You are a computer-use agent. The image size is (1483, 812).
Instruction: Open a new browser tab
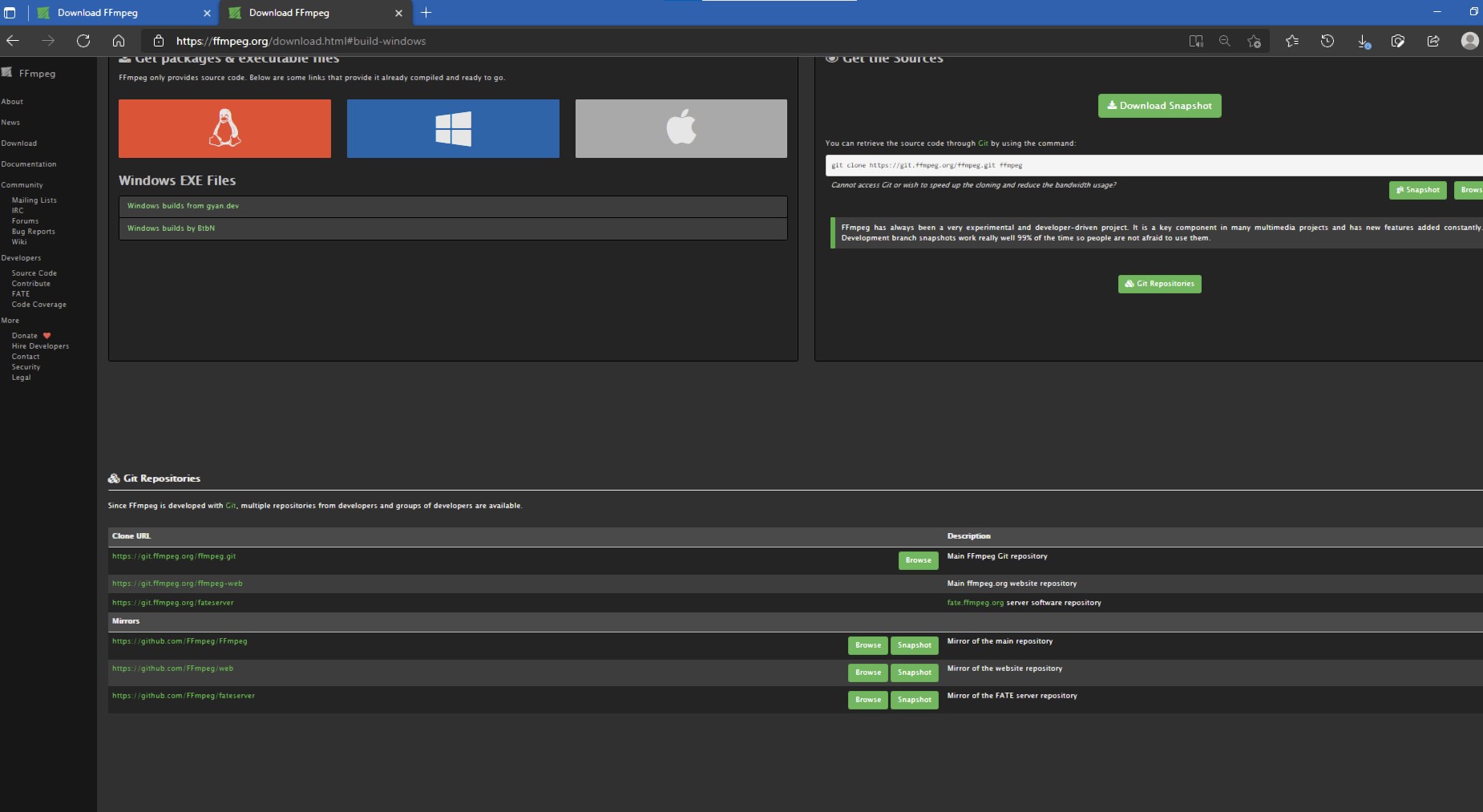coord(426,13)
